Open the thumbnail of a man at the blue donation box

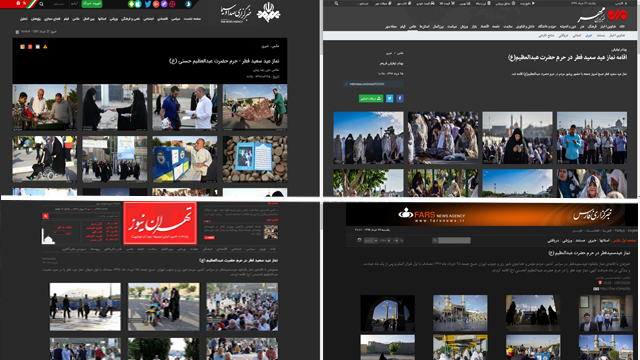coord(185,159)
